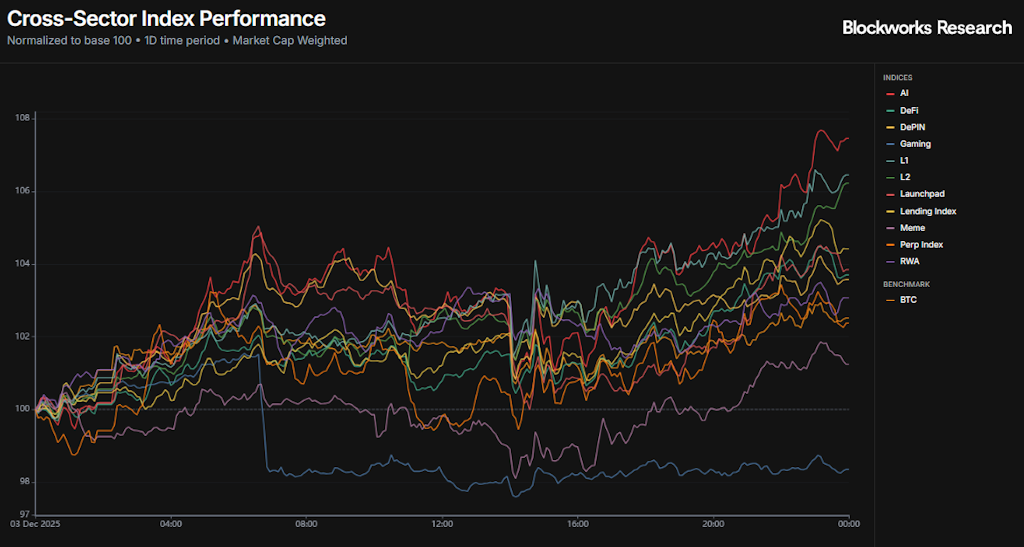Click the 12:00 label on the time axis
The width and height of the screenshot is (1024, 547).
[442, 523]
